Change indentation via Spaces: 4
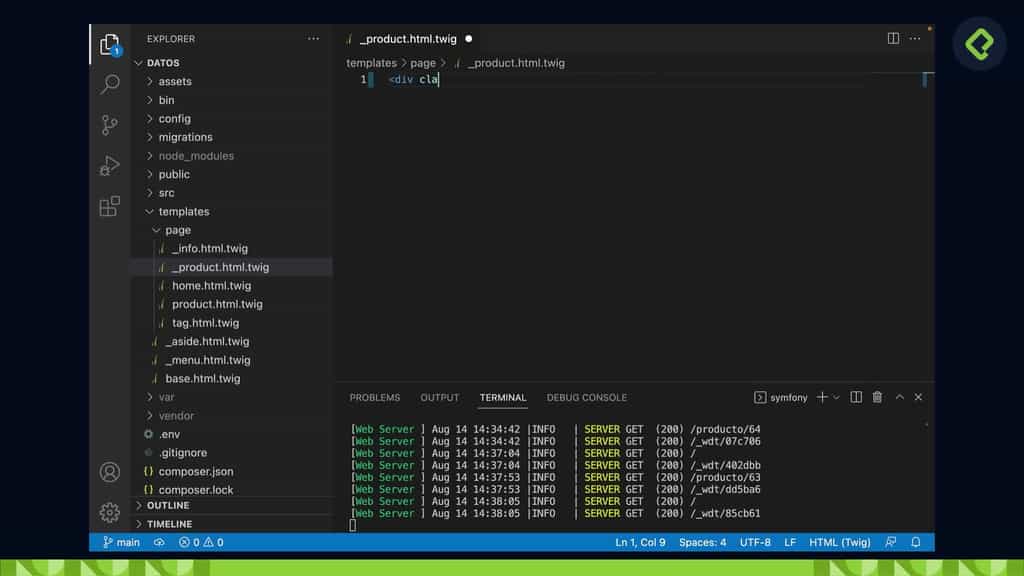The height and width of the screenshot is (576, 1024). click(x=702, y=542)
